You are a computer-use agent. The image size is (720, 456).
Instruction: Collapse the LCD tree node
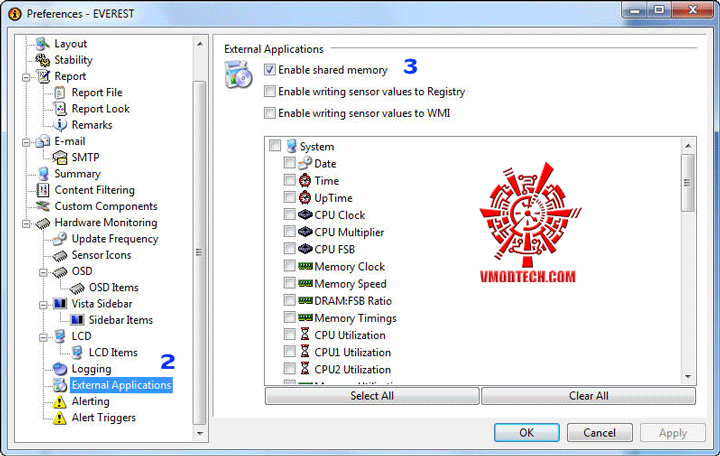tap(43, 338)
